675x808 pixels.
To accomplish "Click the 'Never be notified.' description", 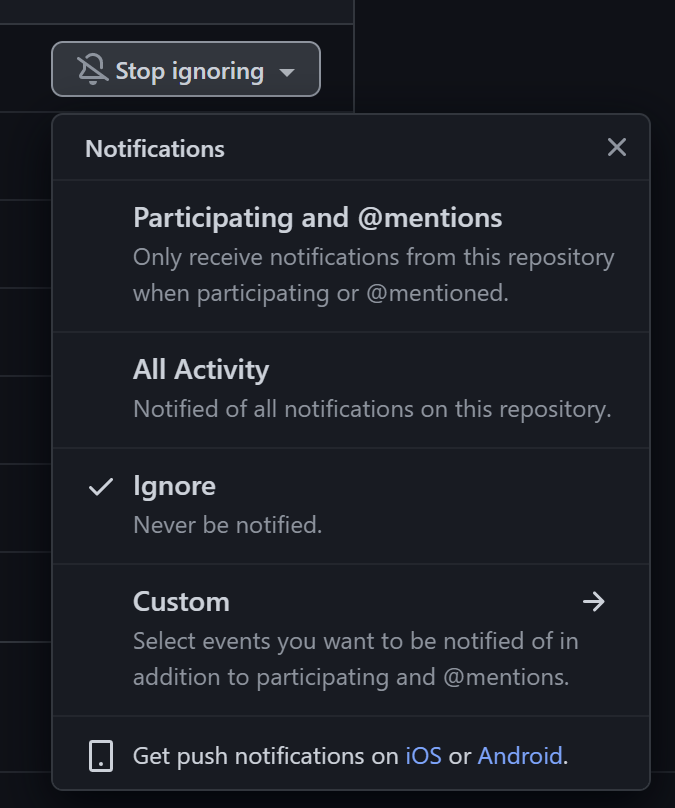I will click(x=227, y=525).
